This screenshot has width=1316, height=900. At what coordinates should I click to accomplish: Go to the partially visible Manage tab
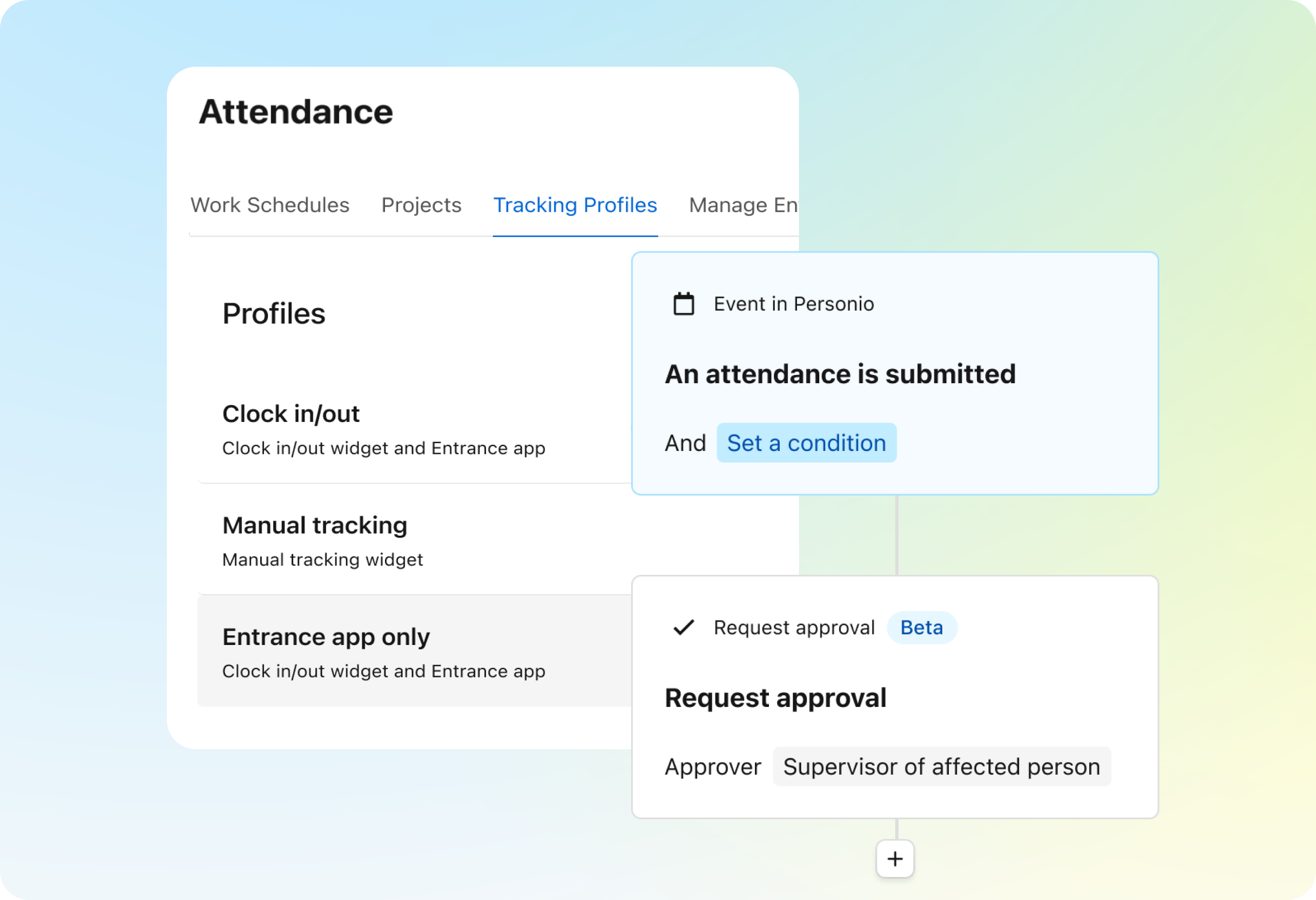click(742, 205)
